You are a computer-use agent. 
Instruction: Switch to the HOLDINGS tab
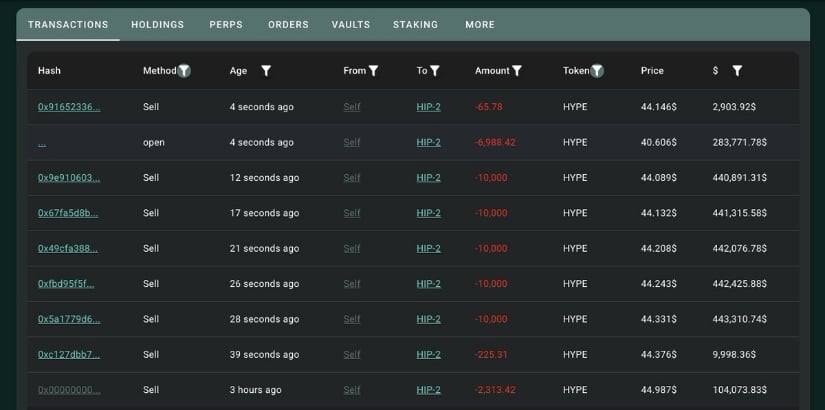click(x=158, y=25)
